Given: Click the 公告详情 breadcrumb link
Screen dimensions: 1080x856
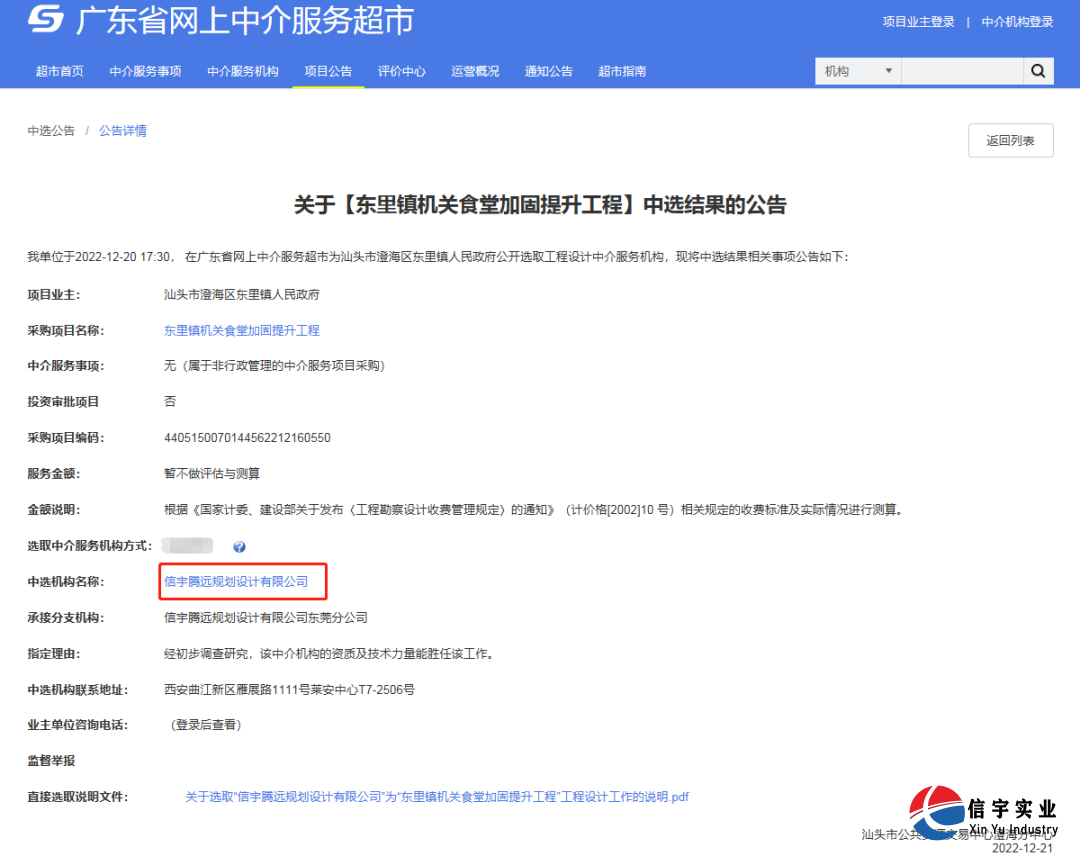Looking at the screenshot, I should [122, 130].
